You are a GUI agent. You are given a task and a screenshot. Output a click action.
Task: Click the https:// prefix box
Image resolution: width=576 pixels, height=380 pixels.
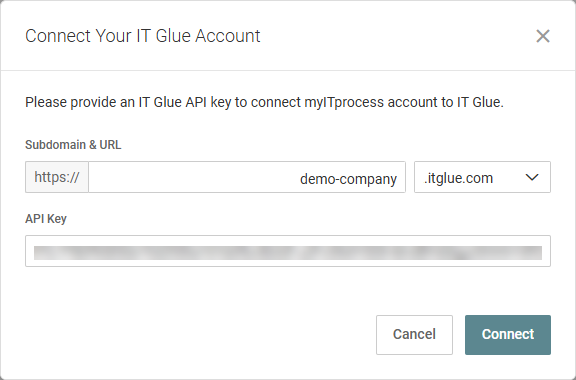click(57, 177)
